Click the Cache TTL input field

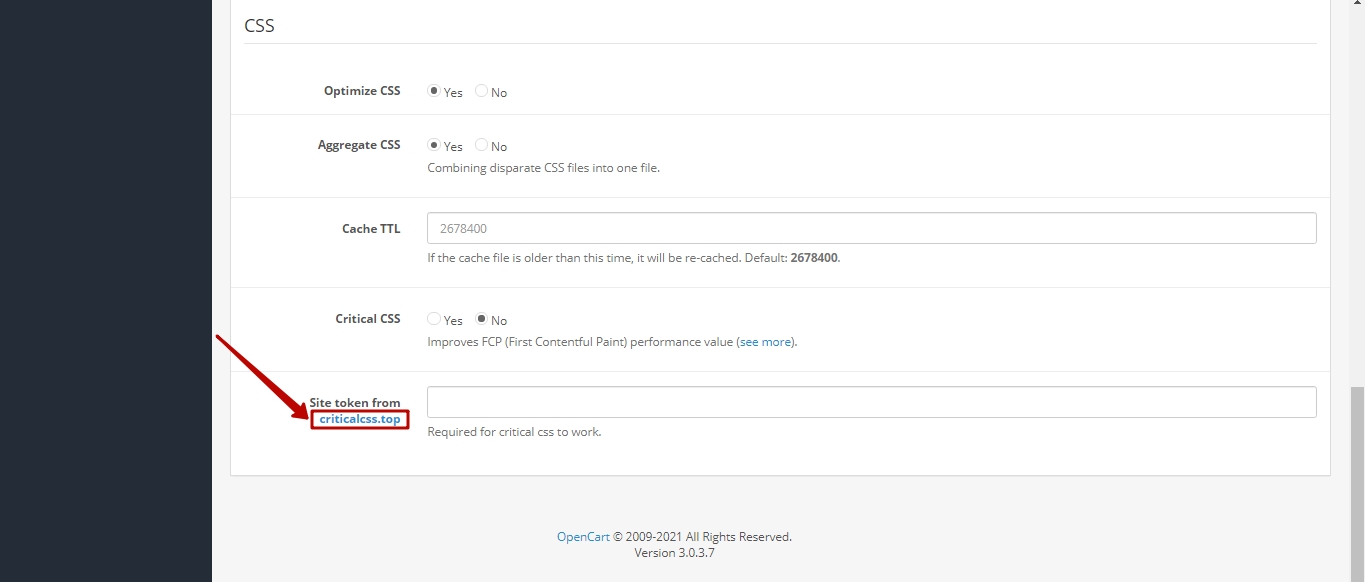coord(871,228)
